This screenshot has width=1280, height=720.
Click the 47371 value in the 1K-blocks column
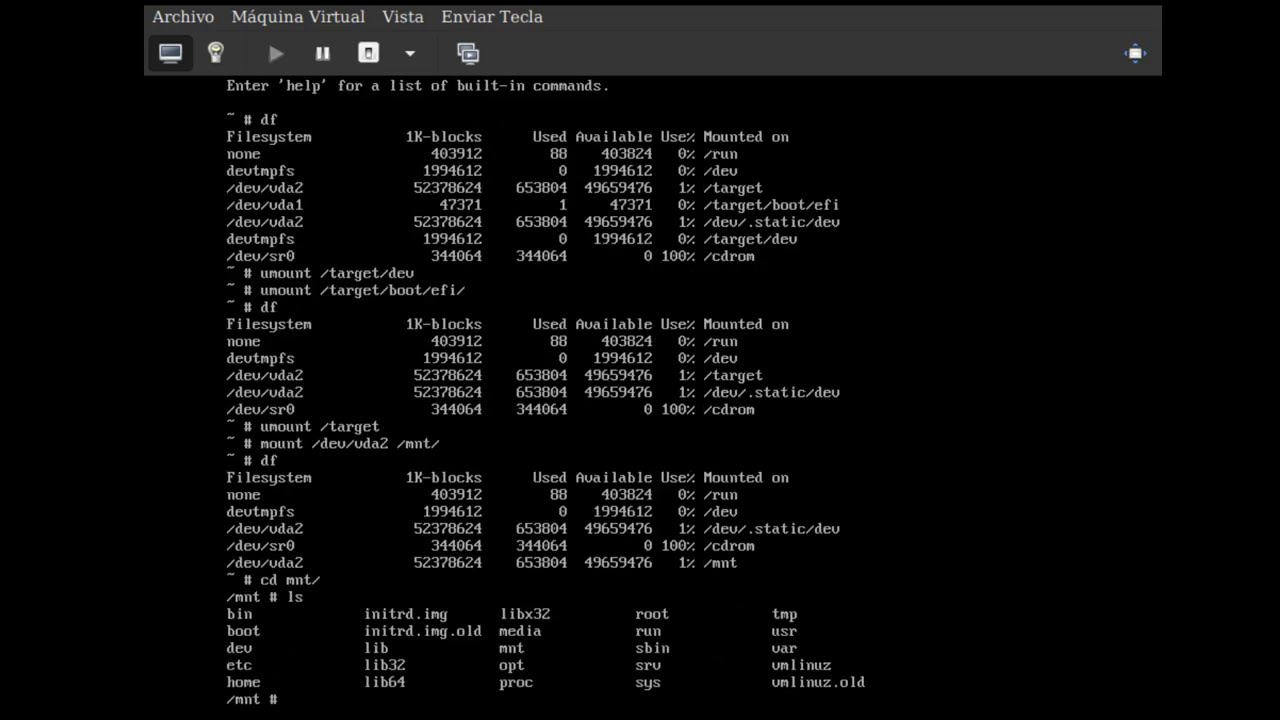[461, 205]
